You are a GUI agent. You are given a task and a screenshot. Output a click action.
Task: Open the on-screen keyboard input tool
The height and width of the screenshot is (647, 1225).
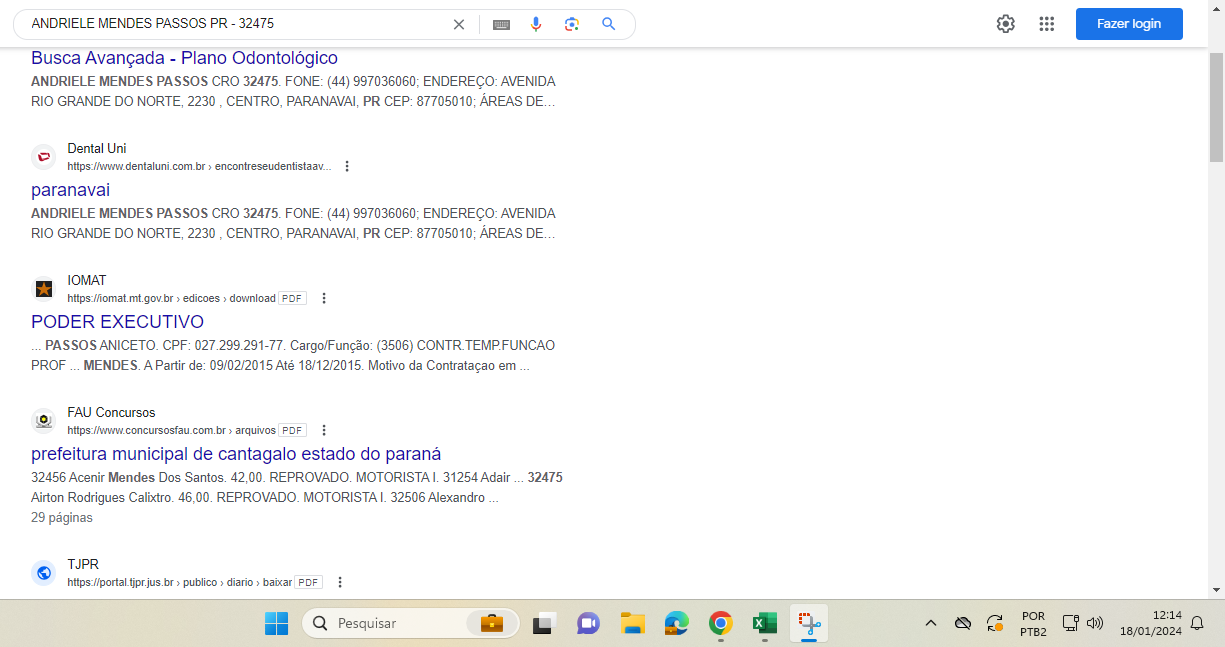[x=501, y=24]
